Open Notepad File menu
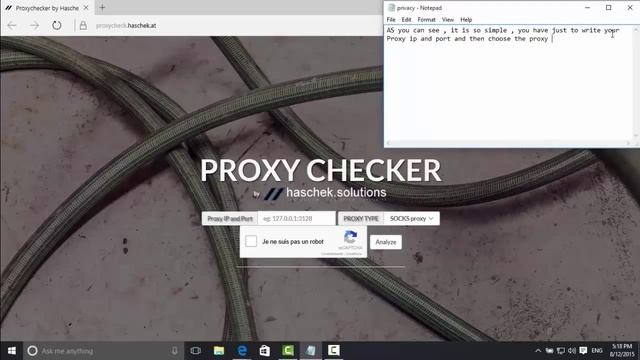The image size is (640, 360). coord(391,20)
